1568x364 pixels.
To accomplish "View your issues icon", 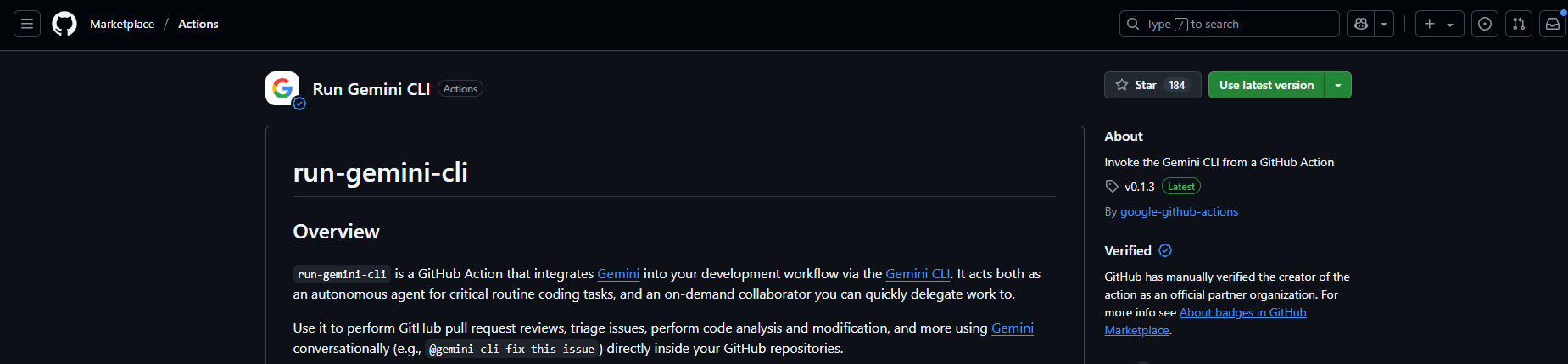I will 1485,24.
